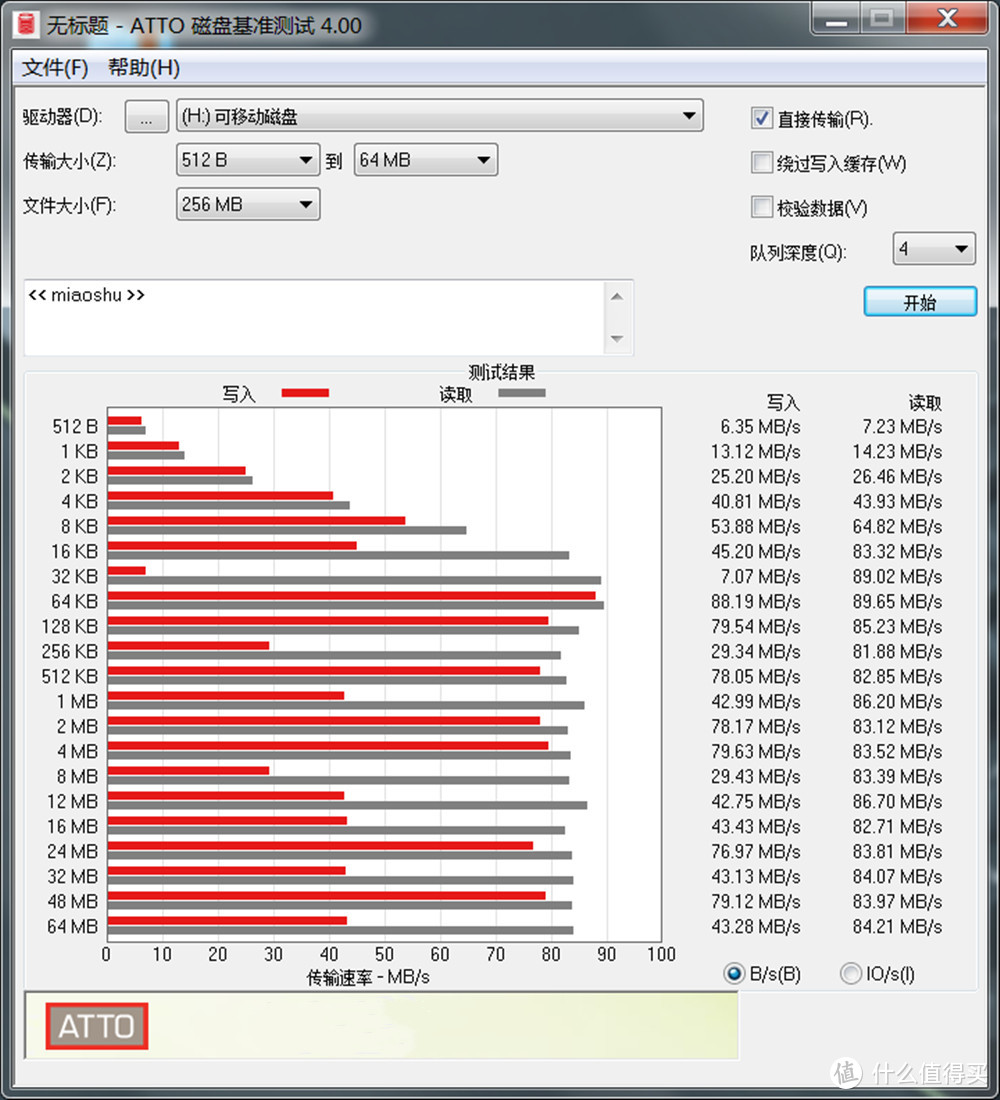The image size is (1000, 1100).
Task: Expand the maximum transfer size 64 MB dropdown
Action: click(x=426, y=160)
